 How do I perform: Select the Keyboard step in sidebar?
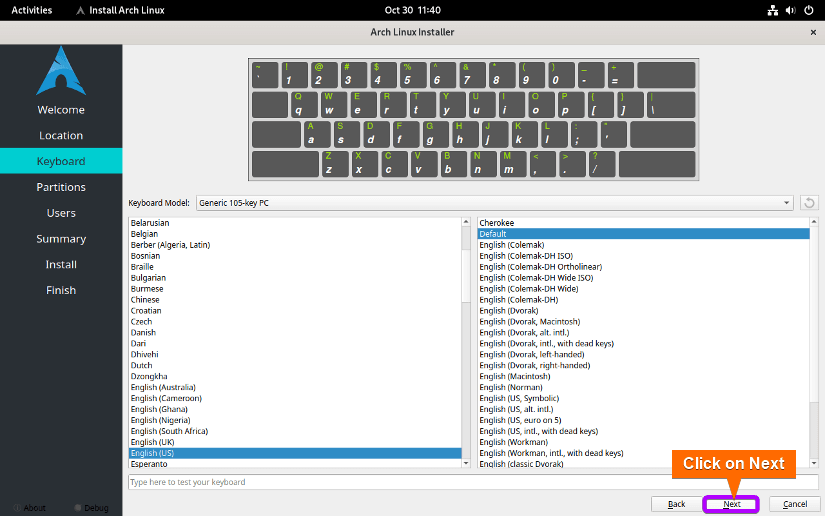pos(61,161)
